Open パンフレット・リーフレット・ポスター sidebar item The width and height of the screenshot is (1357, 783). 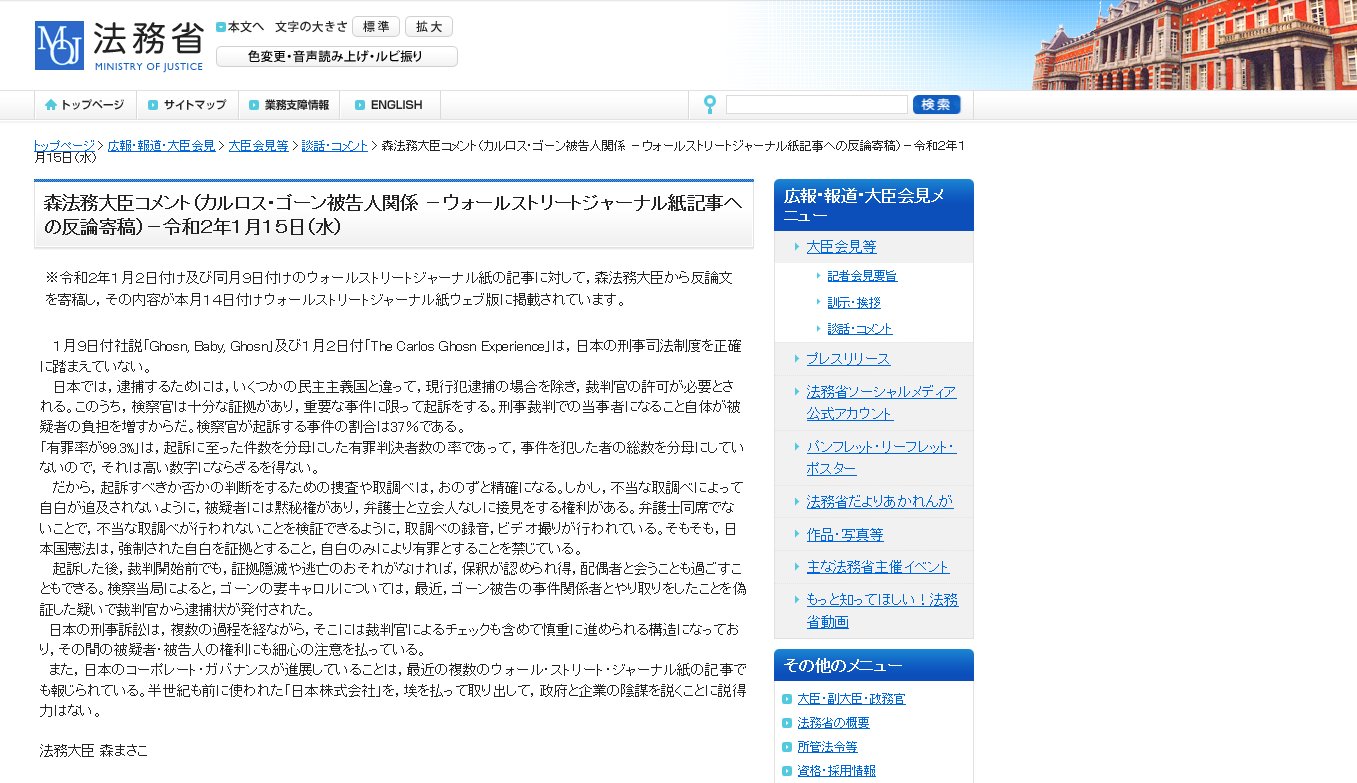tap(881, 457)
